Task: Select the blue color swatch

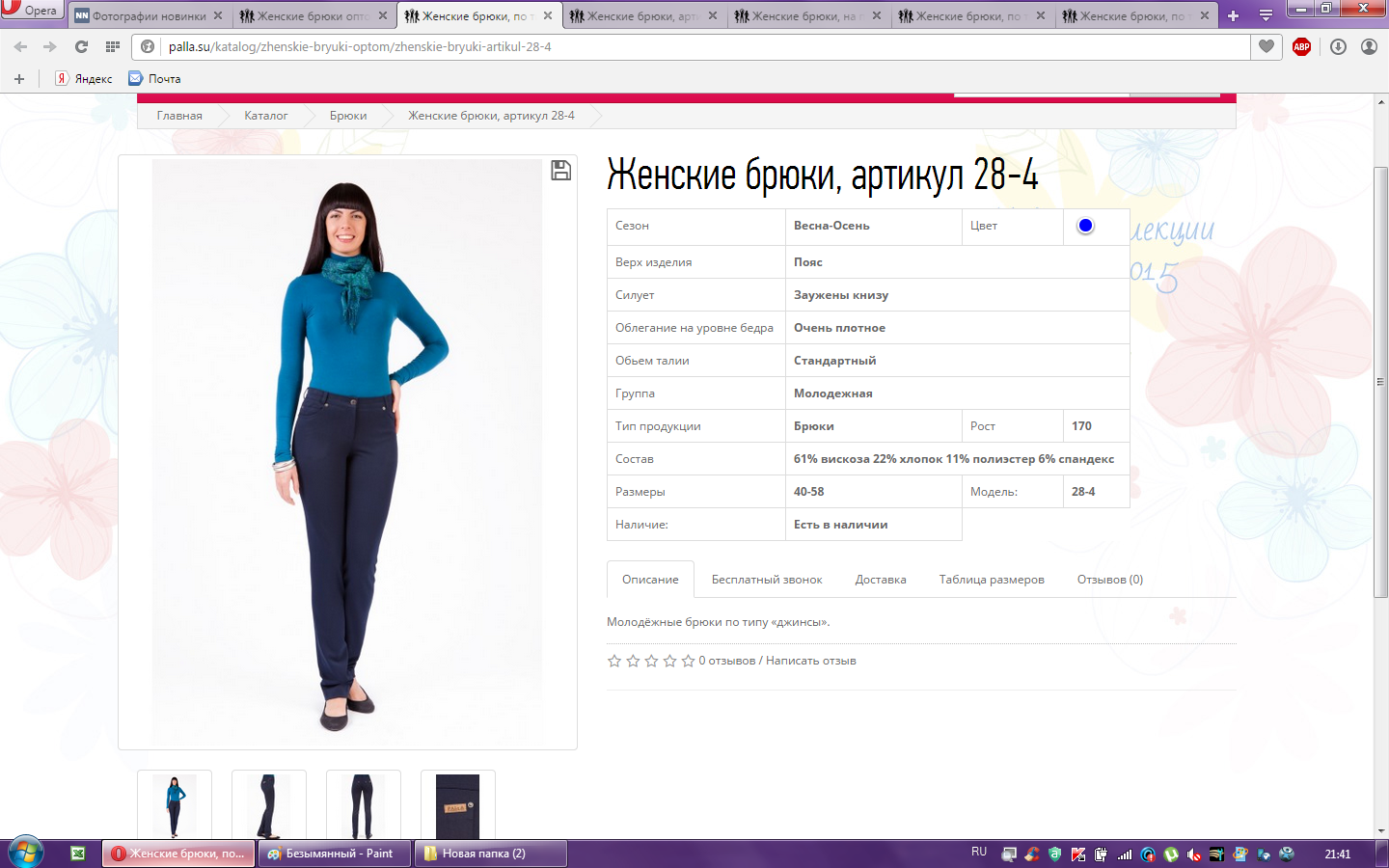Action: pos(1085,226)
